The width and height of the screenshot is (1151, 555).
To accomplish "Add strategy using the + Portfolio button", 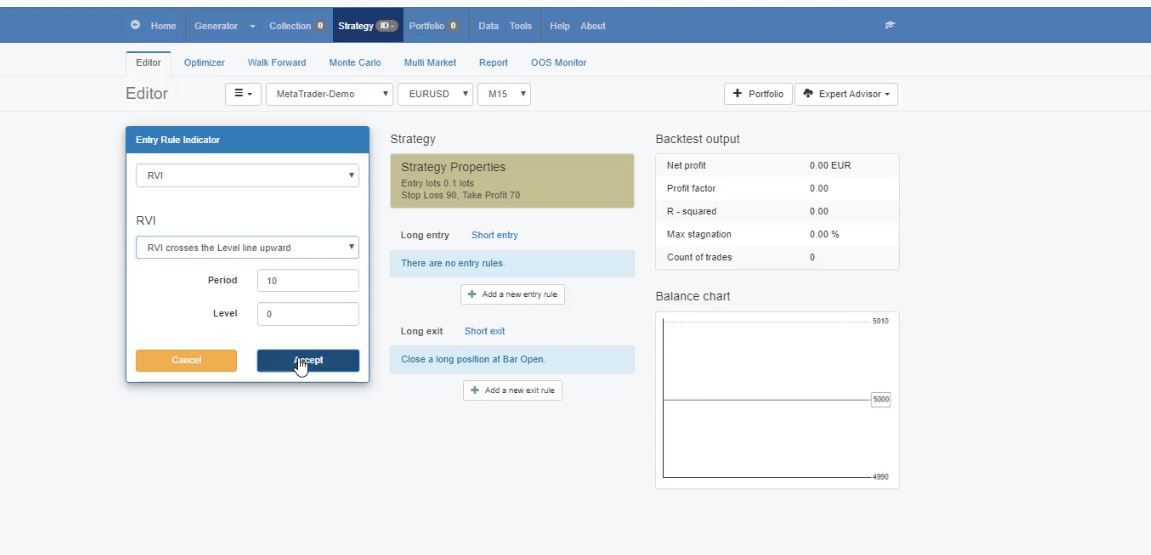I will click(x=758, y=94).
